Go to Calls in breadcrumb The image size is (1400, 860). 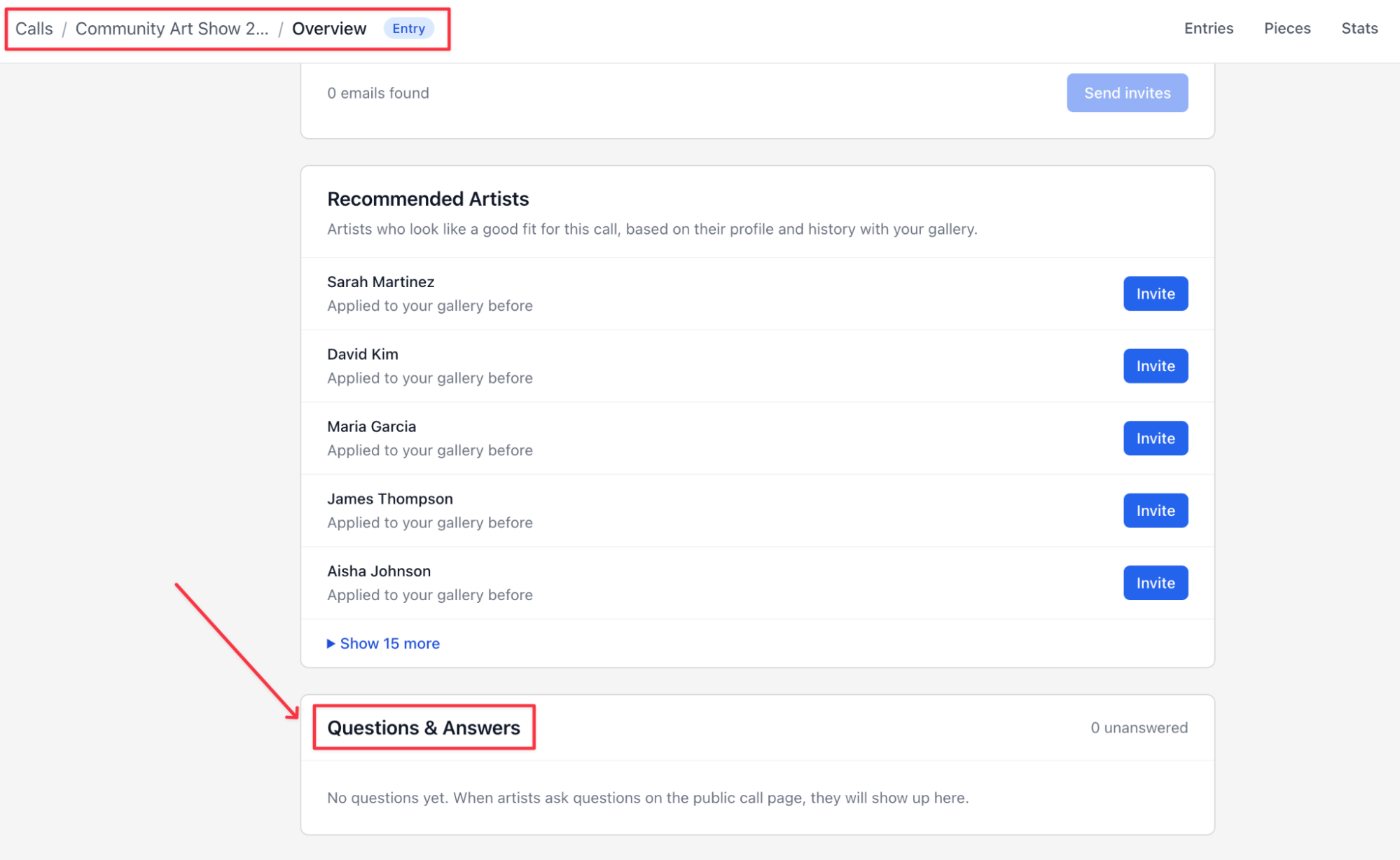[34, 28]
